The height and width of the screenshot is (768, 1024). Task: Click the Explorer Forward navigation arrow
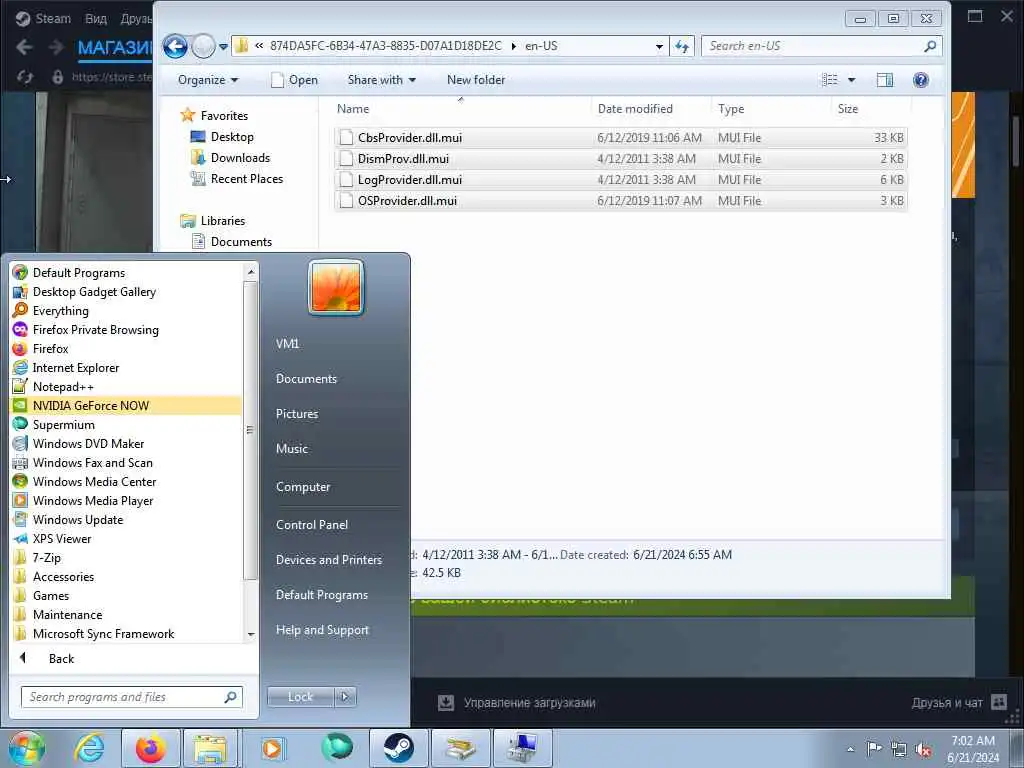[x=204, y=46]
